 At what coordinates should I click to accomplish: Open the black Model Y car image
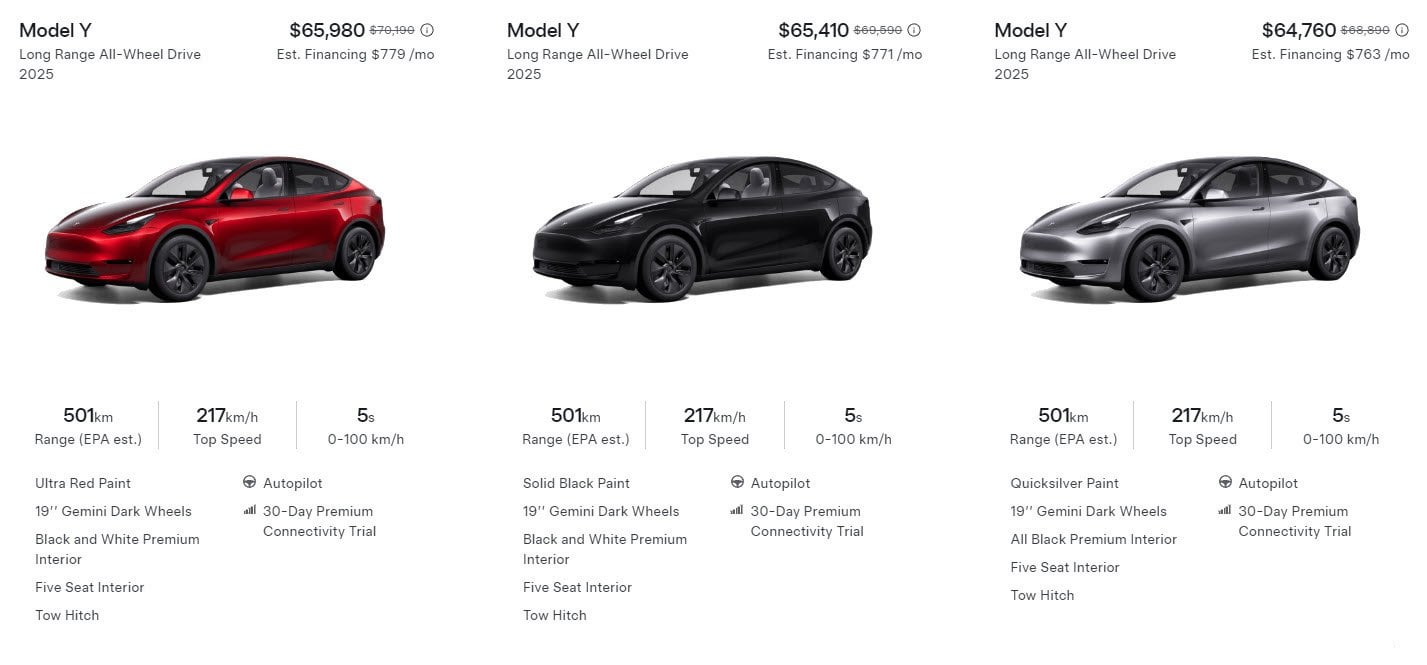pos(702,227)
